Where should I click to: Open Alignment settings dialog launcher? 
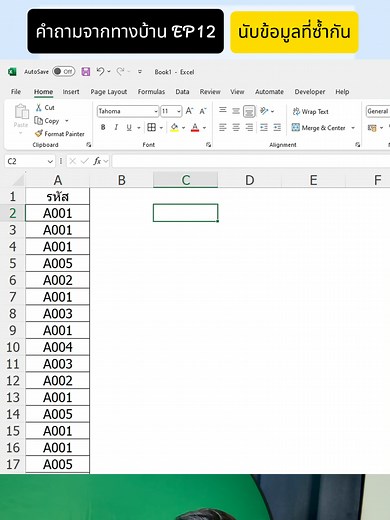(x=357, y=145)
